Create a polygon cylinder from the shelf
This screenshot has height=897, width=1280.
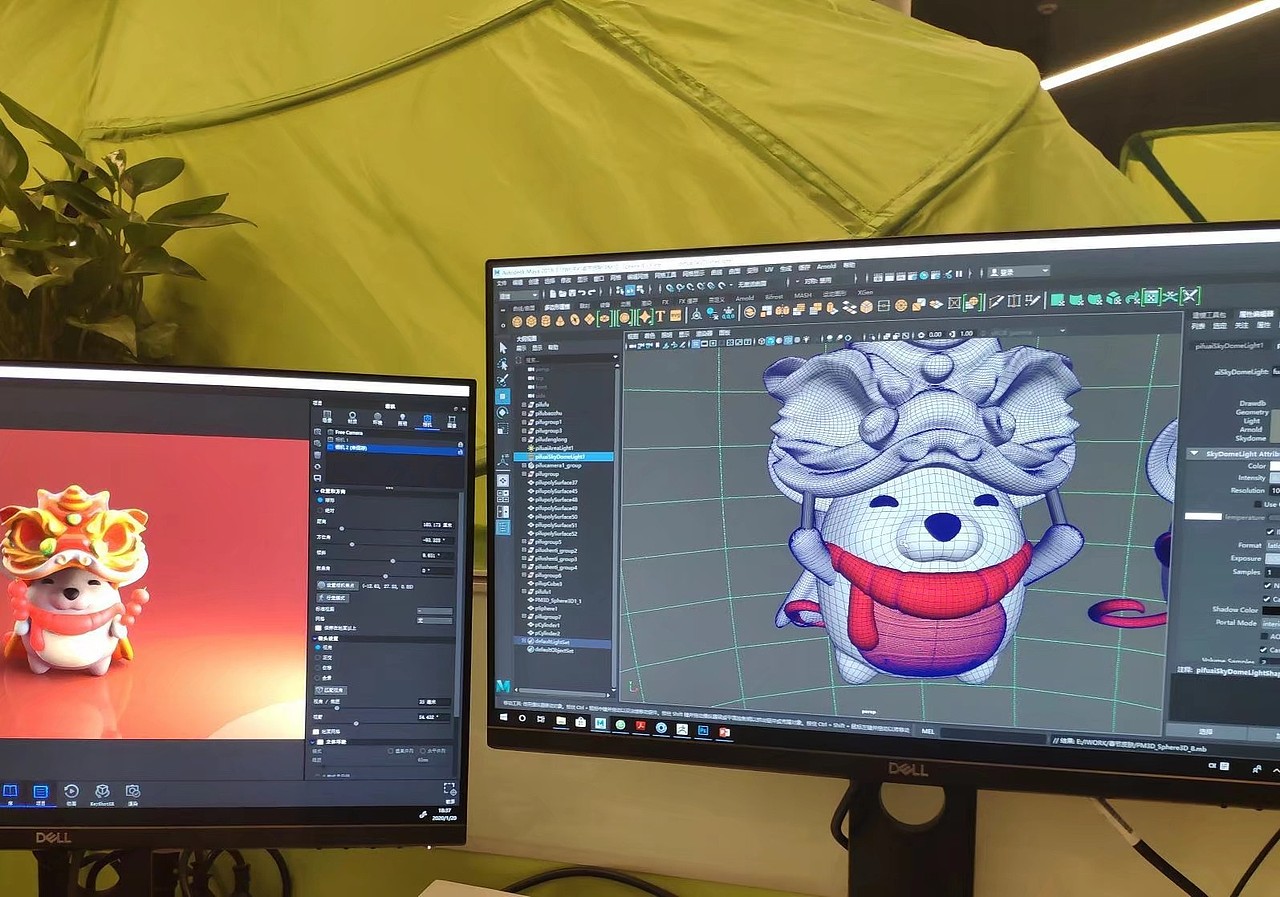[x=546, y=321]
